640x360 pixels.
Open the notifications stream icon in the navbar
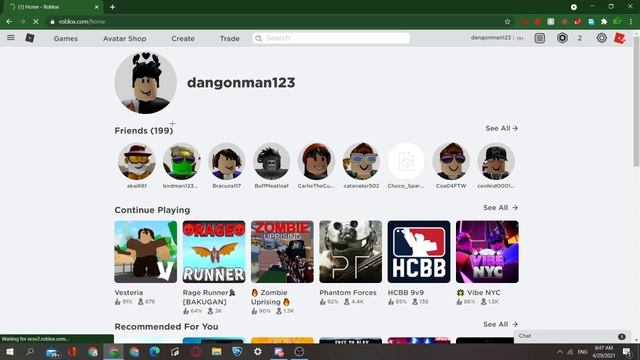click(540, 38)
